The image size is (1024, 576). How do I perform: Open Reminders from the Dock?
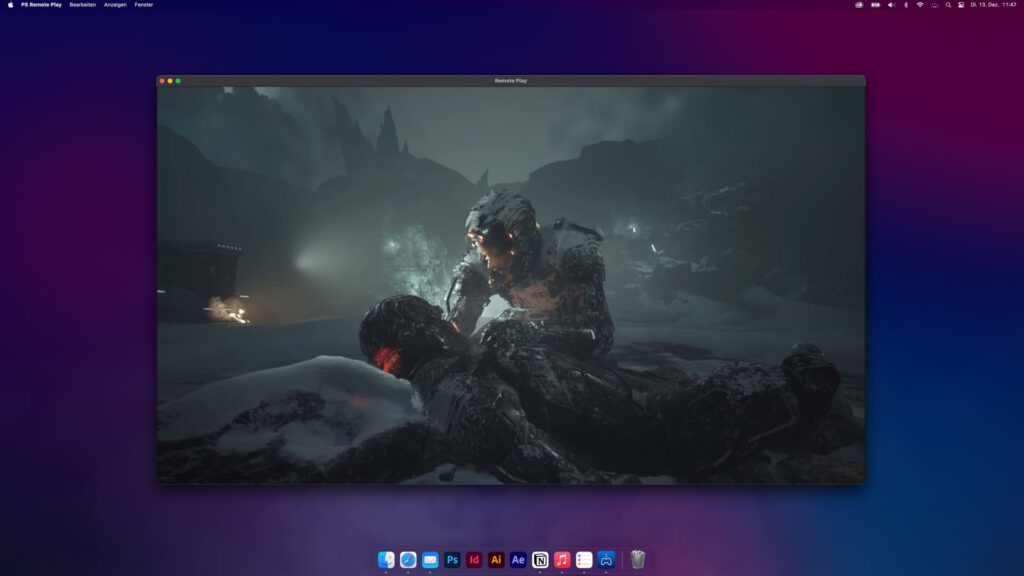point(585,561)
